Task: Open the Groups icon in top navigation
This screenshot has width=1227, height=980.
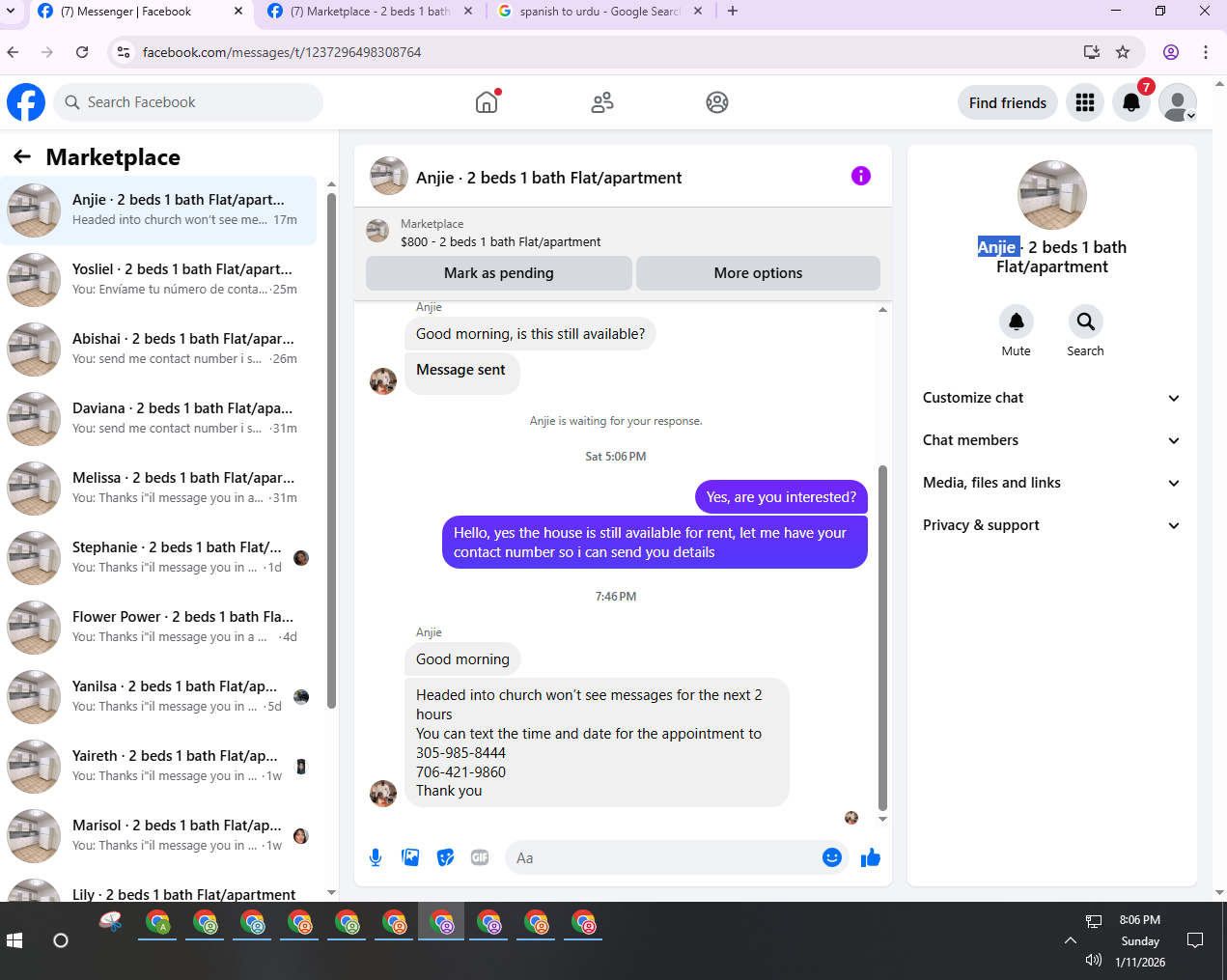Action: 717,102
